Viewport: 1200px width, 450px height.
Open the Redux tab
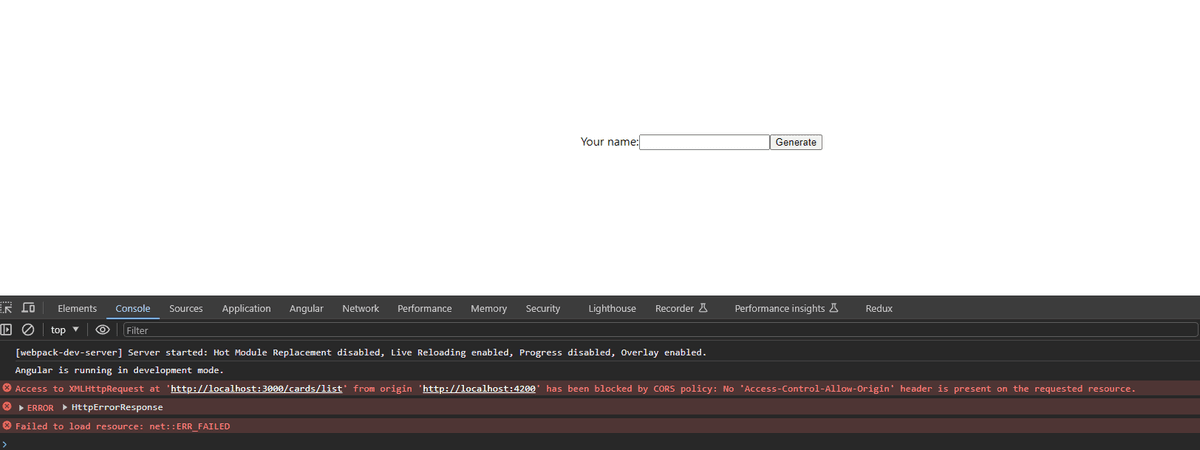point(878,308)
